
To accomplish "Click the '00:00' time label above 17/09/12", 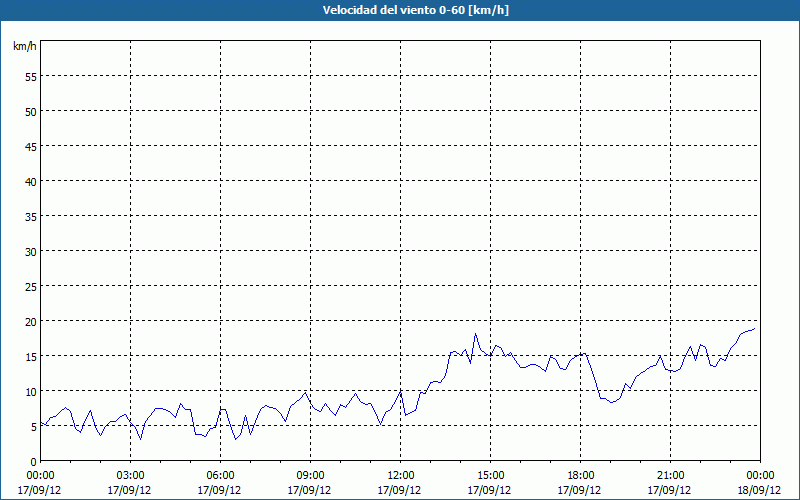I will click(40, 476).
